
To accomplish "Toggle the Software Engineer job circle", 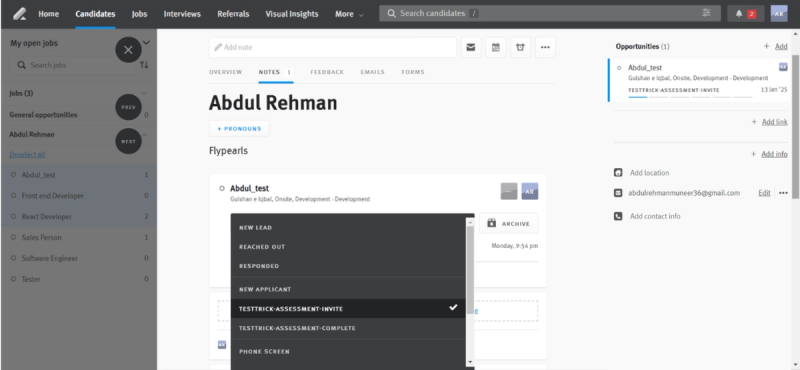I will (13, 258).
